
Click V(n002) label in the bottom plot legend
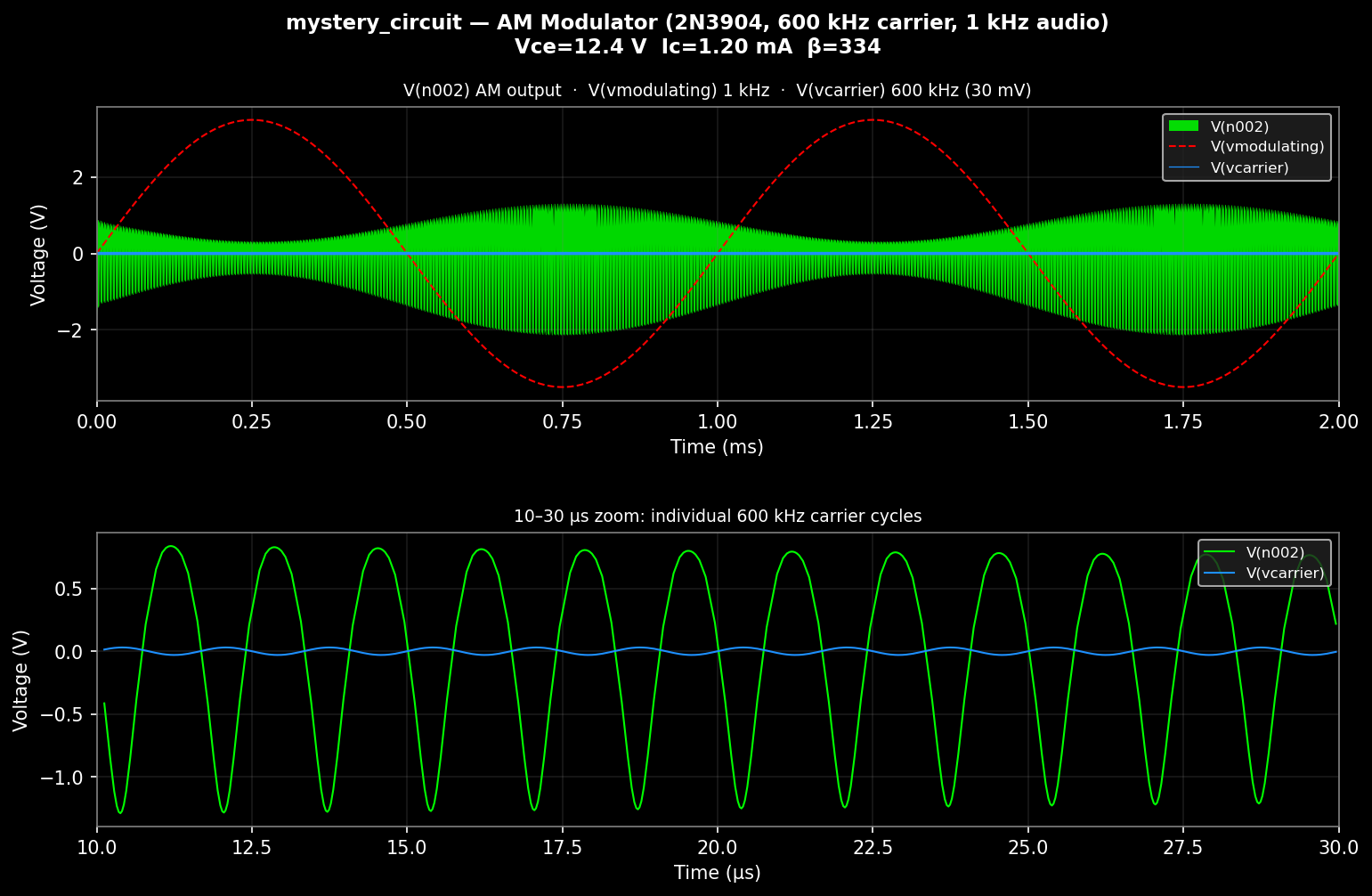coord(1275,552)
